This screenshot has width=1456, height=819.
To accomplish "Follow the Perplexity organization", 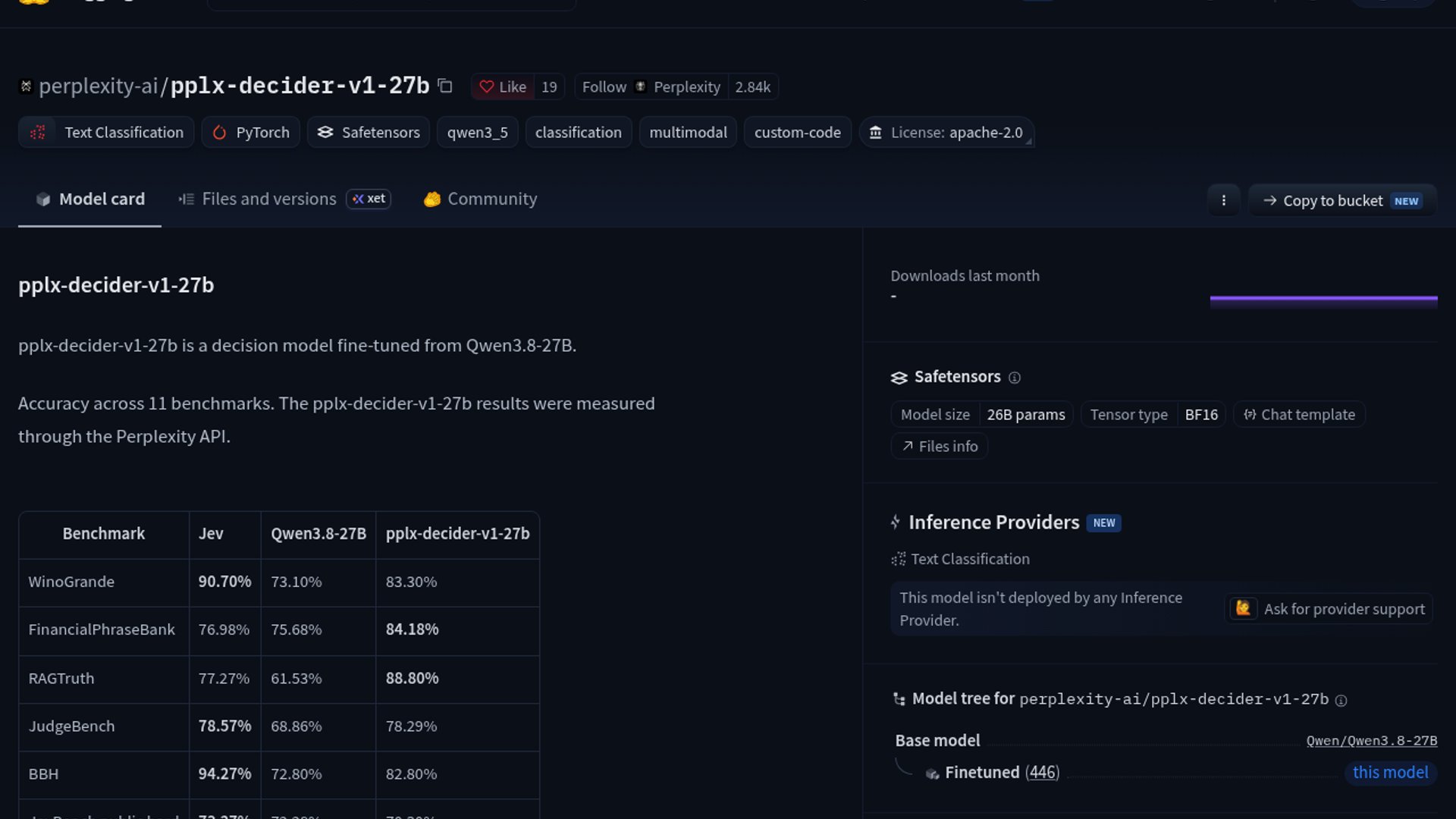I will pos(651,86).
